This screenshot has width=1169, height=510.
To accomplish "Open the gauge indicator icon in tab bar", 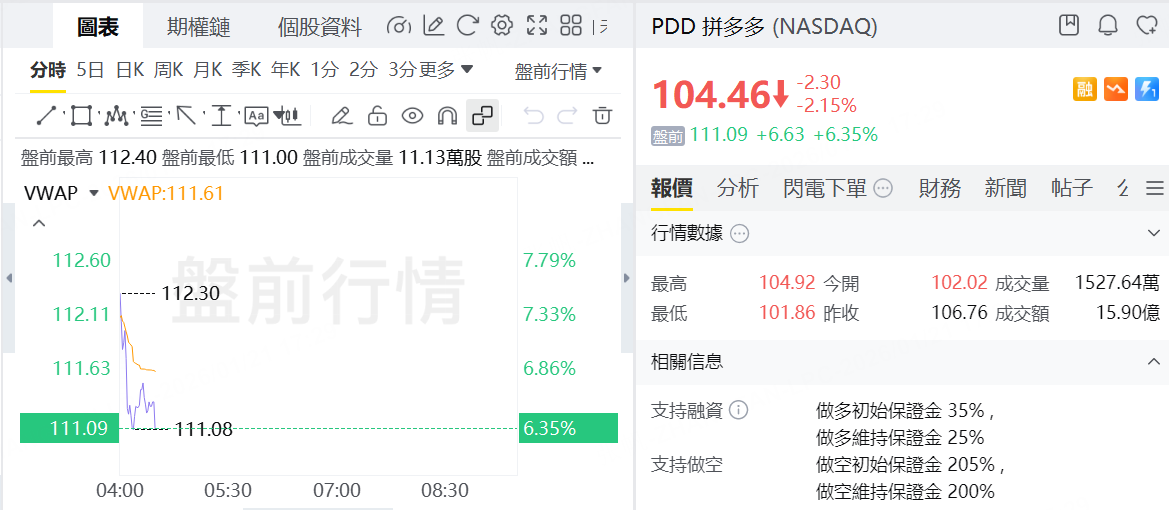I will tap(400, 26).
